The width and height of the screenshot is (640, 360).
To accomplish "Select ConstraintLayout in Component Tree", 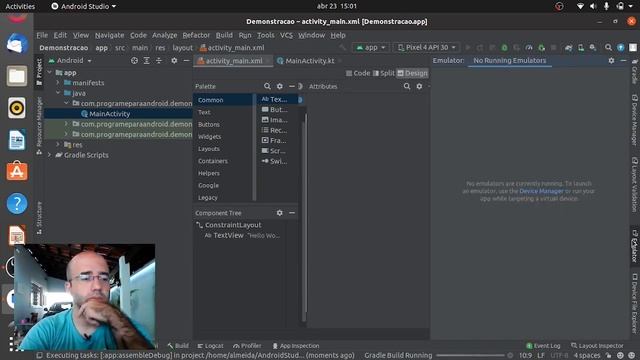I will coord(233,225).
